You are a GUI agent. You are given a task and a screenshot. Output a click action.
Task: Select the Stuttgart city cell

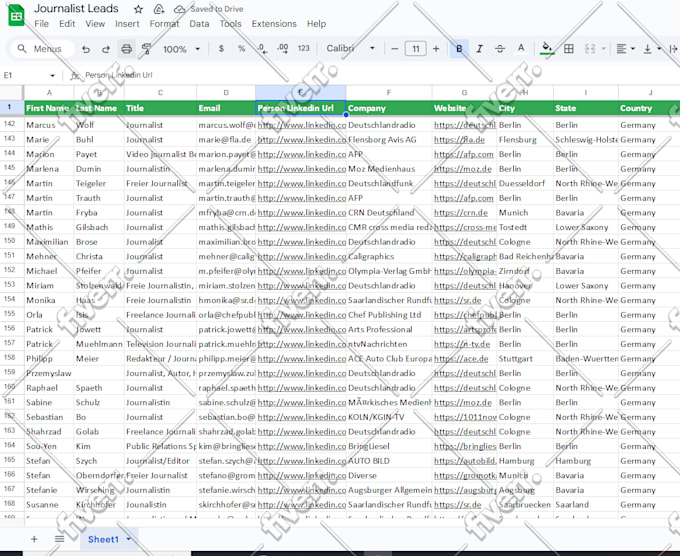525,359
